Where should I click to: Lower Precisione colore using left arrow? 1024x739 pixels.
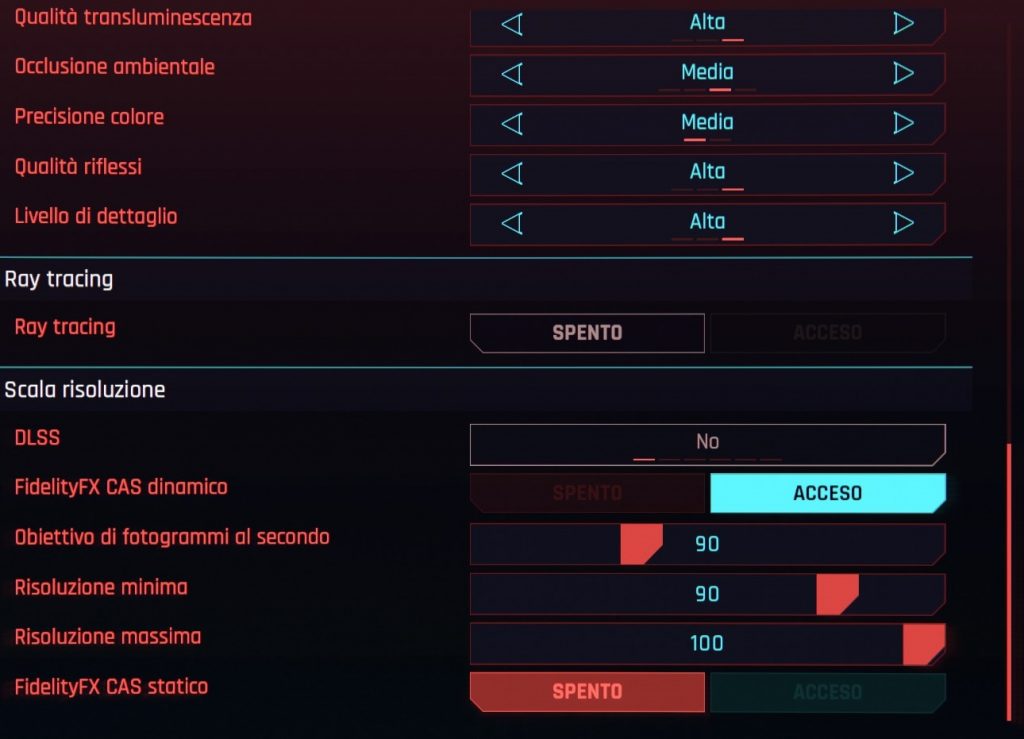[512, 123]
